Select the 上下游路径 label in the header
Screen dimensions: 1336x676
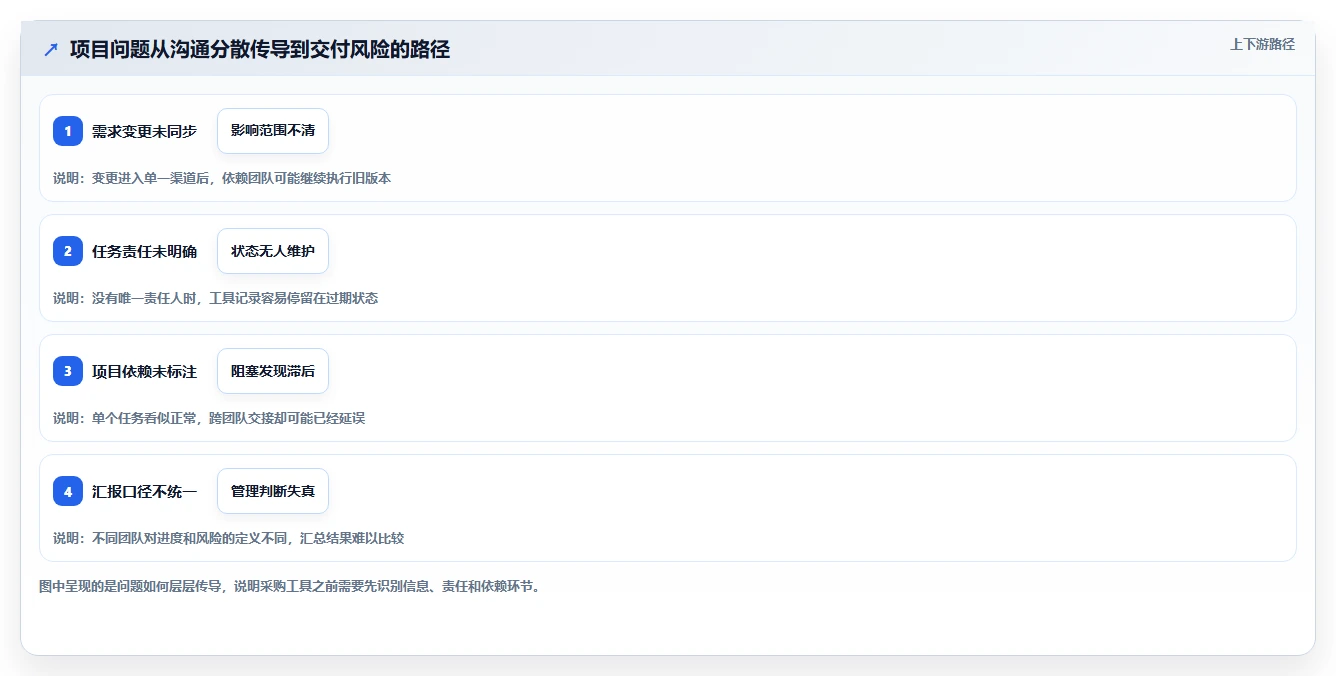[x=1262, y=44]
